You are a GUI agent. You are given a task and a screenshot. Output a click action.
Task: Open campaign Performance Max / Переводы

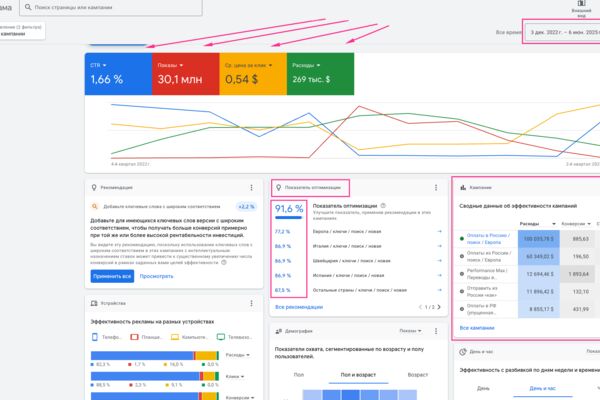click(487, 274)
